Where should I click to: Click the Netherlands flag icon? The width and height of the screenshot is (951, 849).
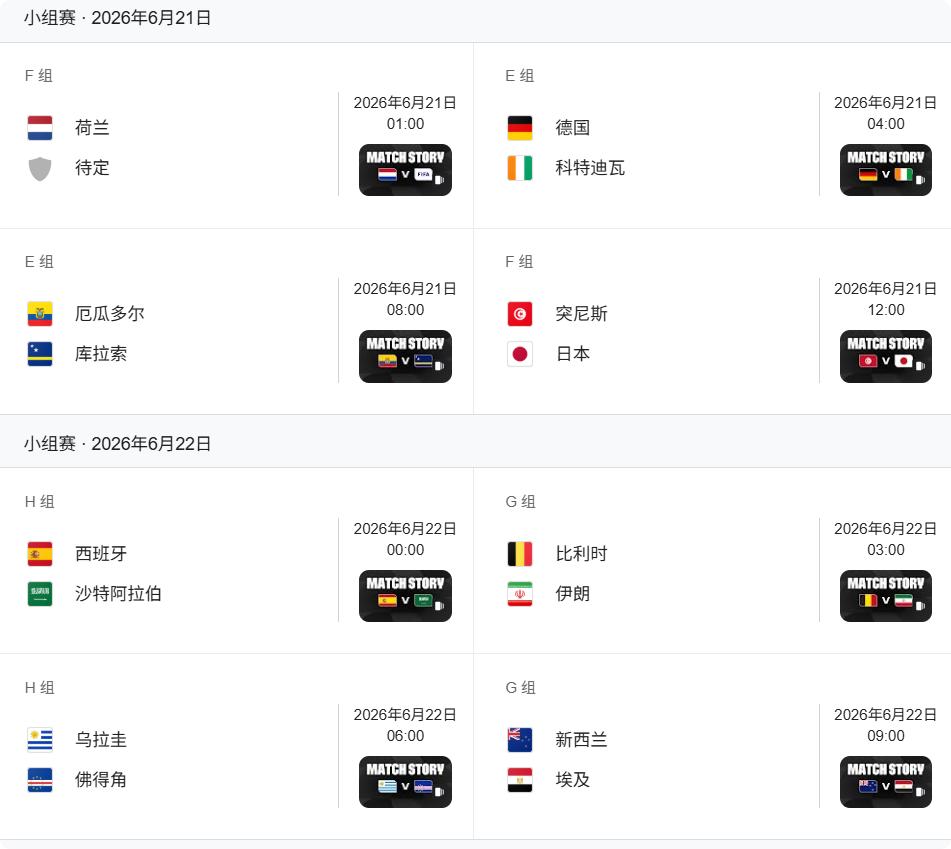click(x=40, y=128)
